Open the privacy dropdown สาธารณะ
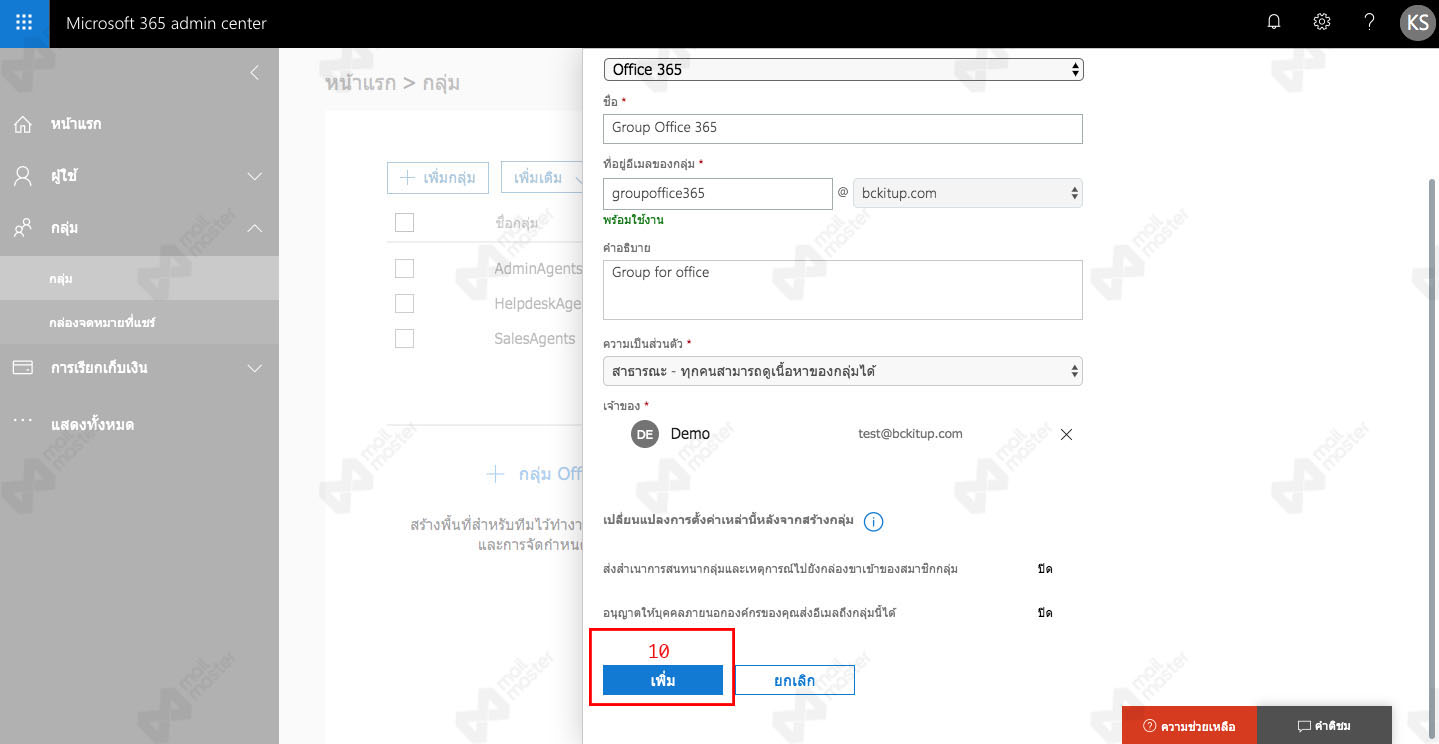The image size is (1439, 744). coord(843,371)
